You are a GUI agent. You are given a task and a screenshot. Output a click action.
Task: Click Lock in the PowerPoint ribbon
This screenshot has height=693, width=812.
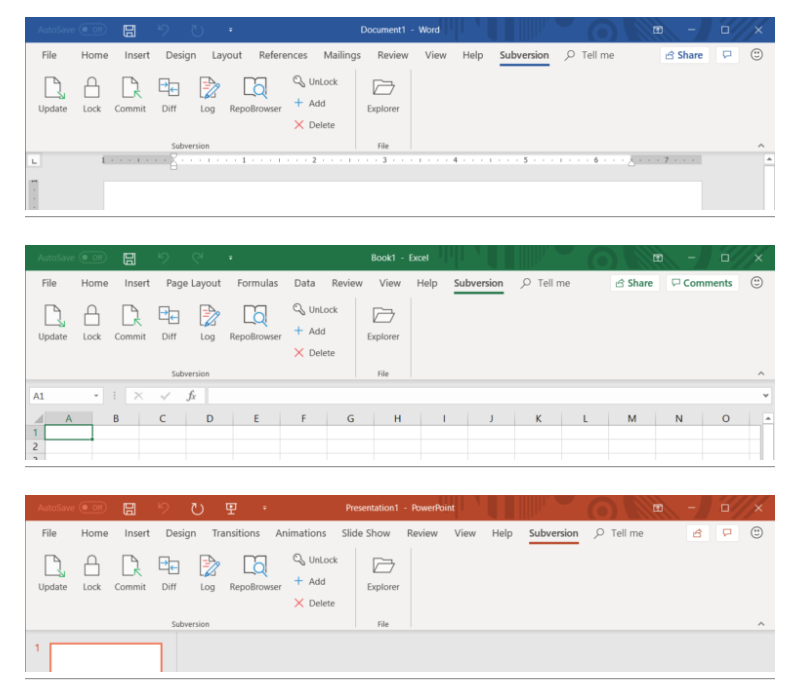[92, 572]
